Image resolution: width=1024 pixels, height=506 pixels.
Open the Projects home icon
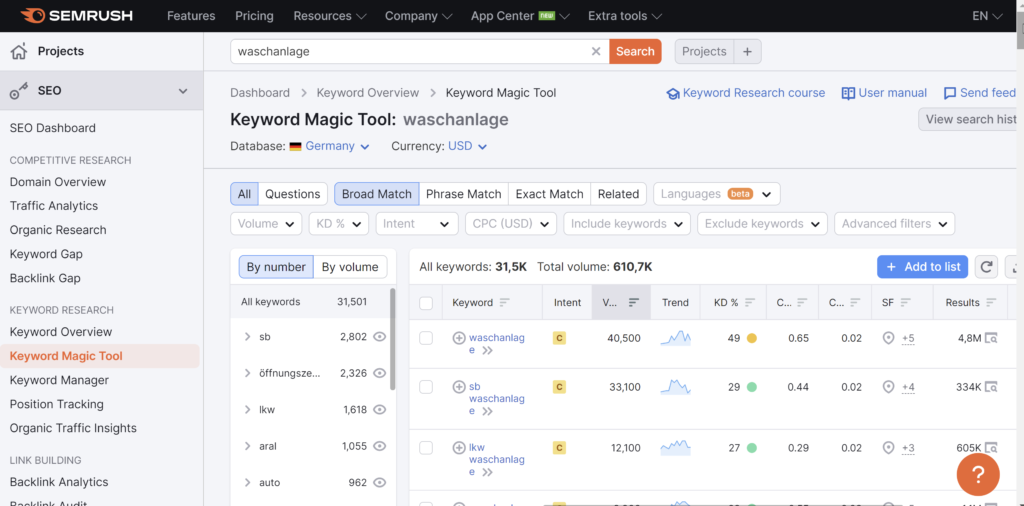pos(19,51)
